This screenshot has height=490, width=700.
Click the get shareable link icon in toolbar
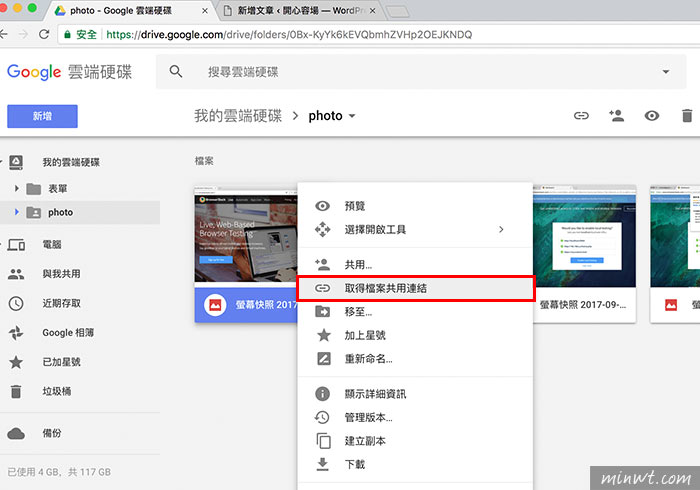tap(581, 116)
